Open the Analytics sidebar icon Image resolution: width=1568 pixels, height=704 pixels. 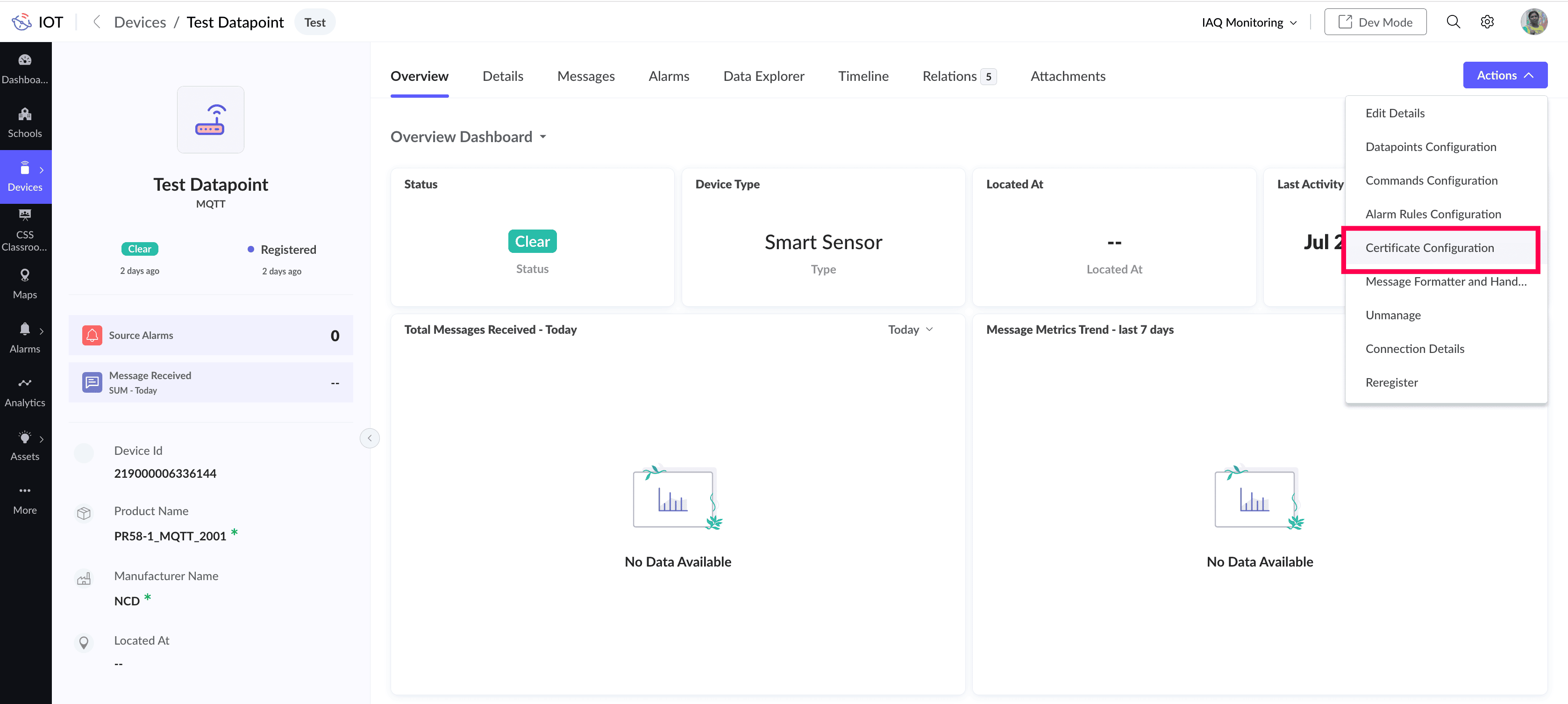(x=25, y=392)
